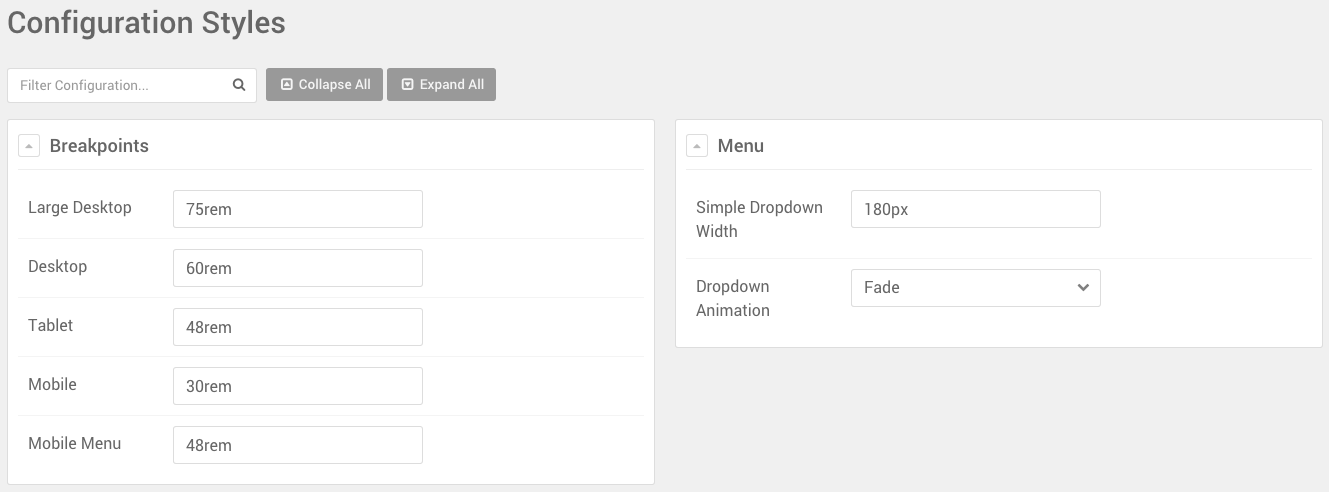1329x492 pixels.
Task: Focus the Filter Configuration search field
Action: [120, 85]
